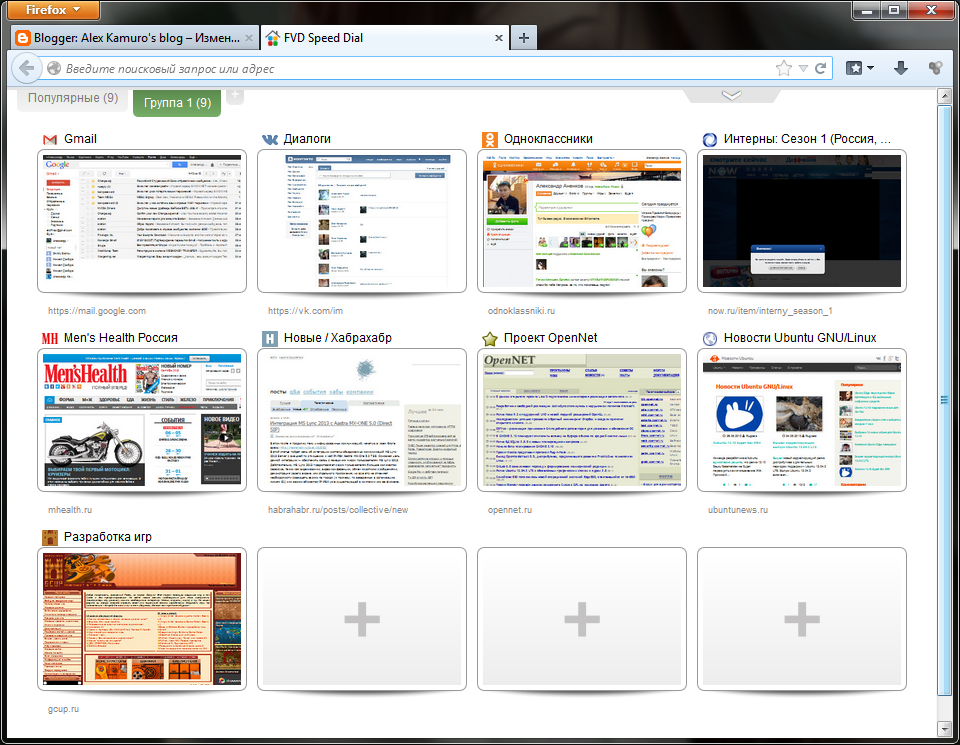The image size is (960, 745).
Task: Click the identity globe icon in address bar
Action: [x=54, y=69]
